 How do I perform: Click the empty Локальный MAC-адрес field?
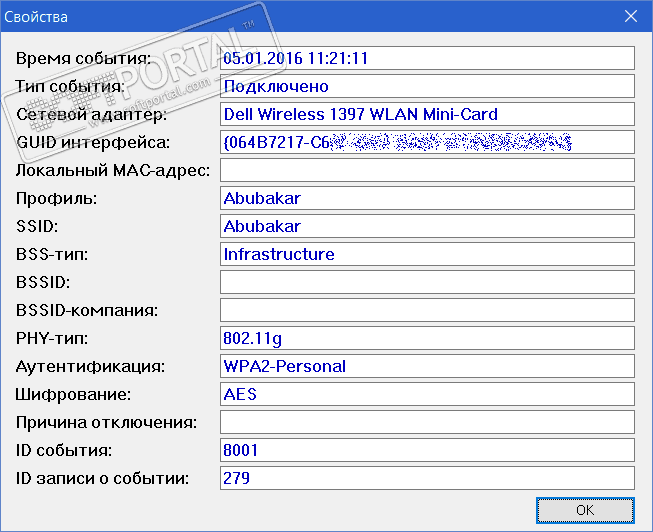click(x=427, y=170)
